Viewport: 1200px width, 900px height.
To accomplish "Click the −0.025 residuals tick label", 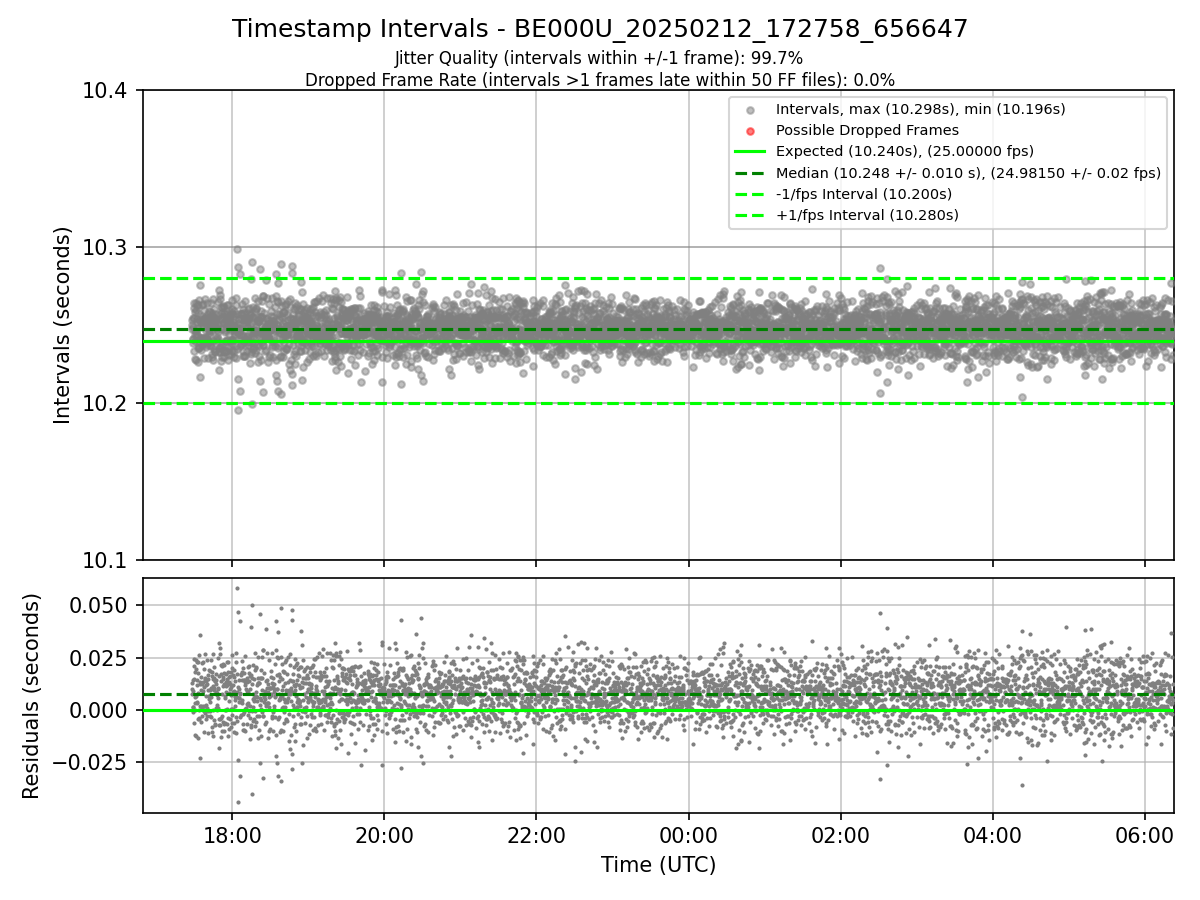I will click(90, 762).
